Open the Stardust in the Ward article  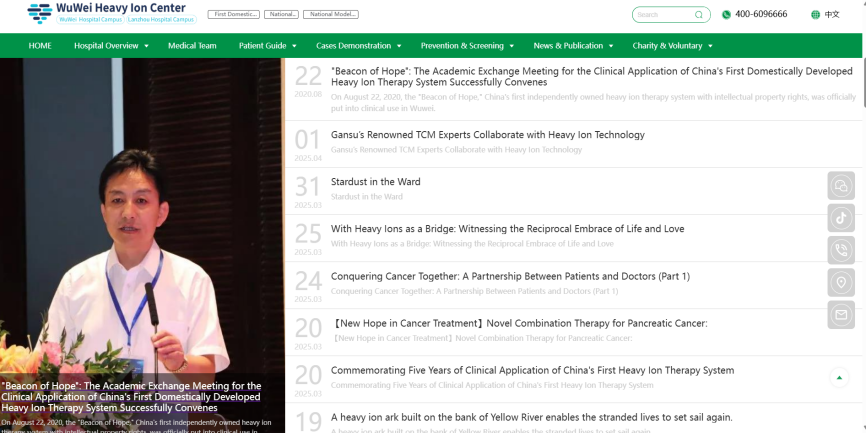point(376,182)
